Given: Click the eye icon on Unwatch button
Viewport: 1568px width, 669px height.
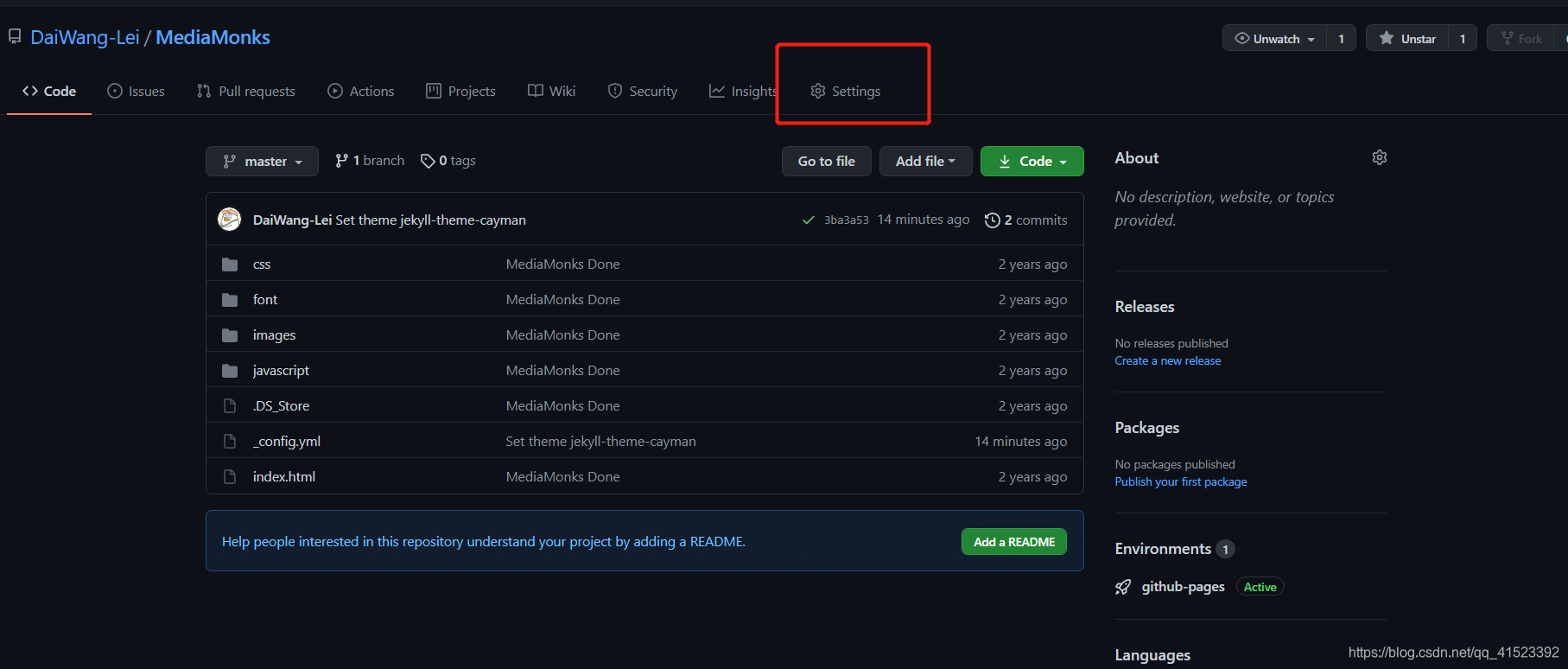Looking at the screenshot, I should click(1242, 38).
